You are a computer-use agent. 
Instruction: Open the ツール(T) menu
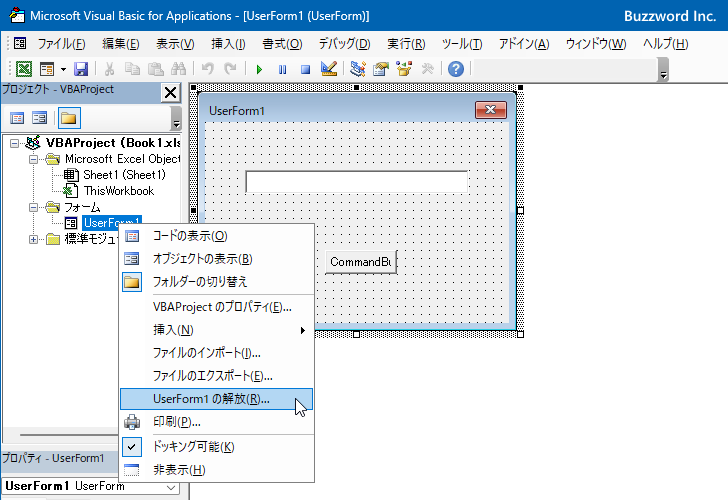tap(462, 44)
